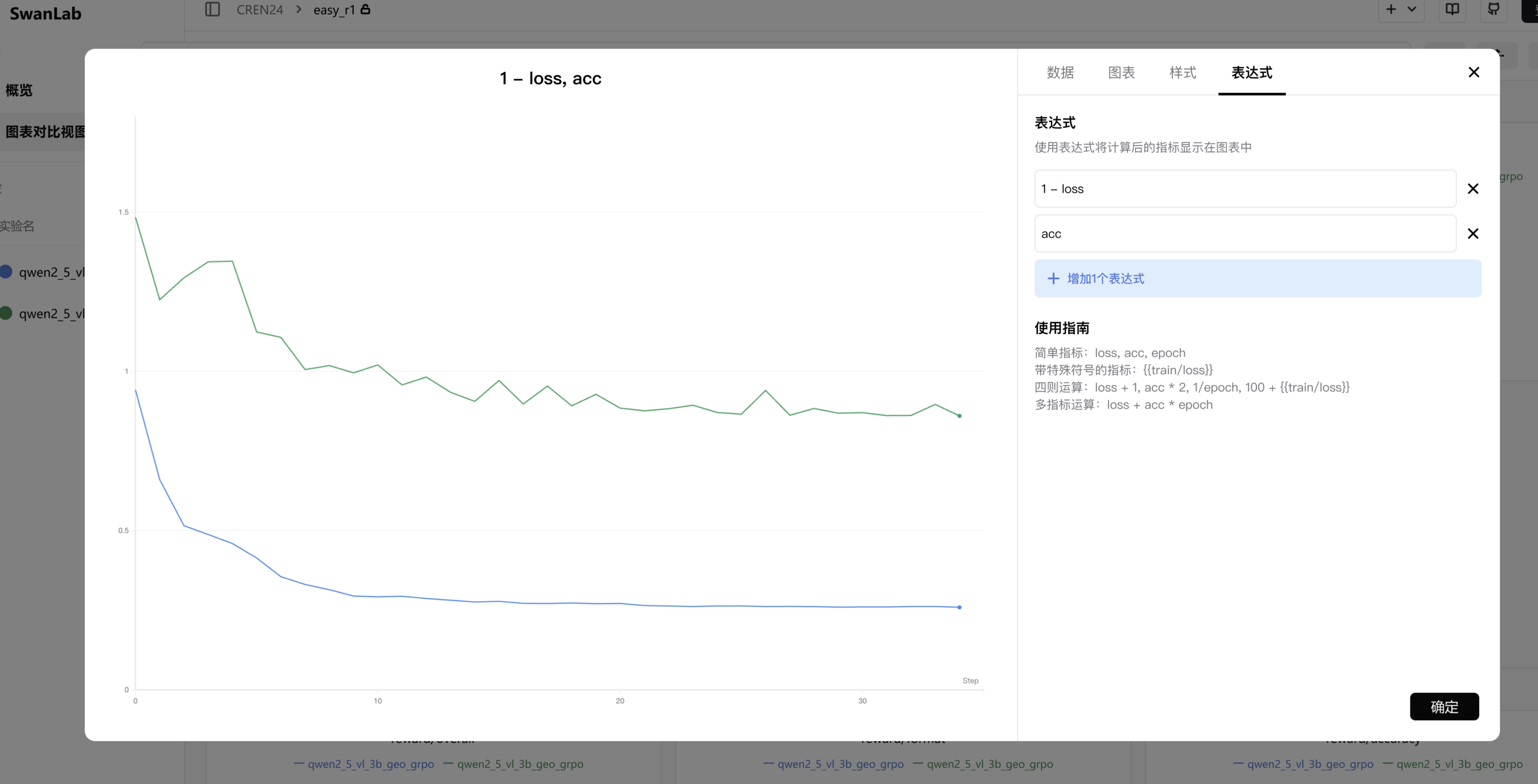Click into the '1 – loss' expression field

pos(1245,189)
